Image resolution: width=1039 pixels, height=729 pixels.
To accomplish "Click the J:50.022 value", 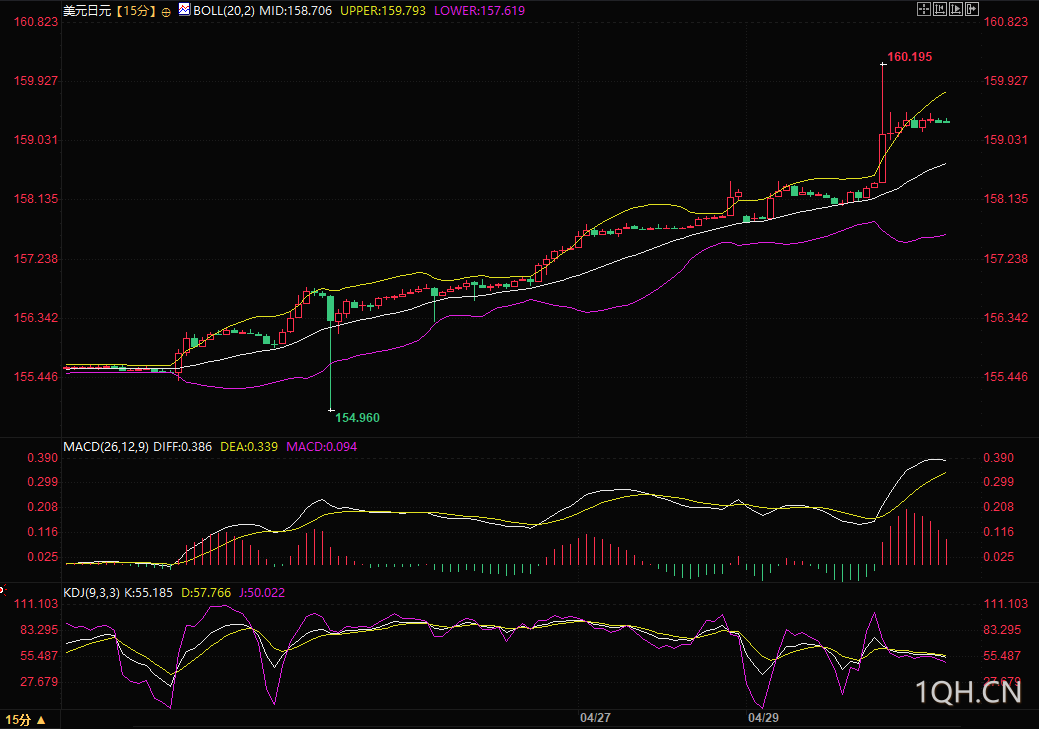I will (262, 592).
